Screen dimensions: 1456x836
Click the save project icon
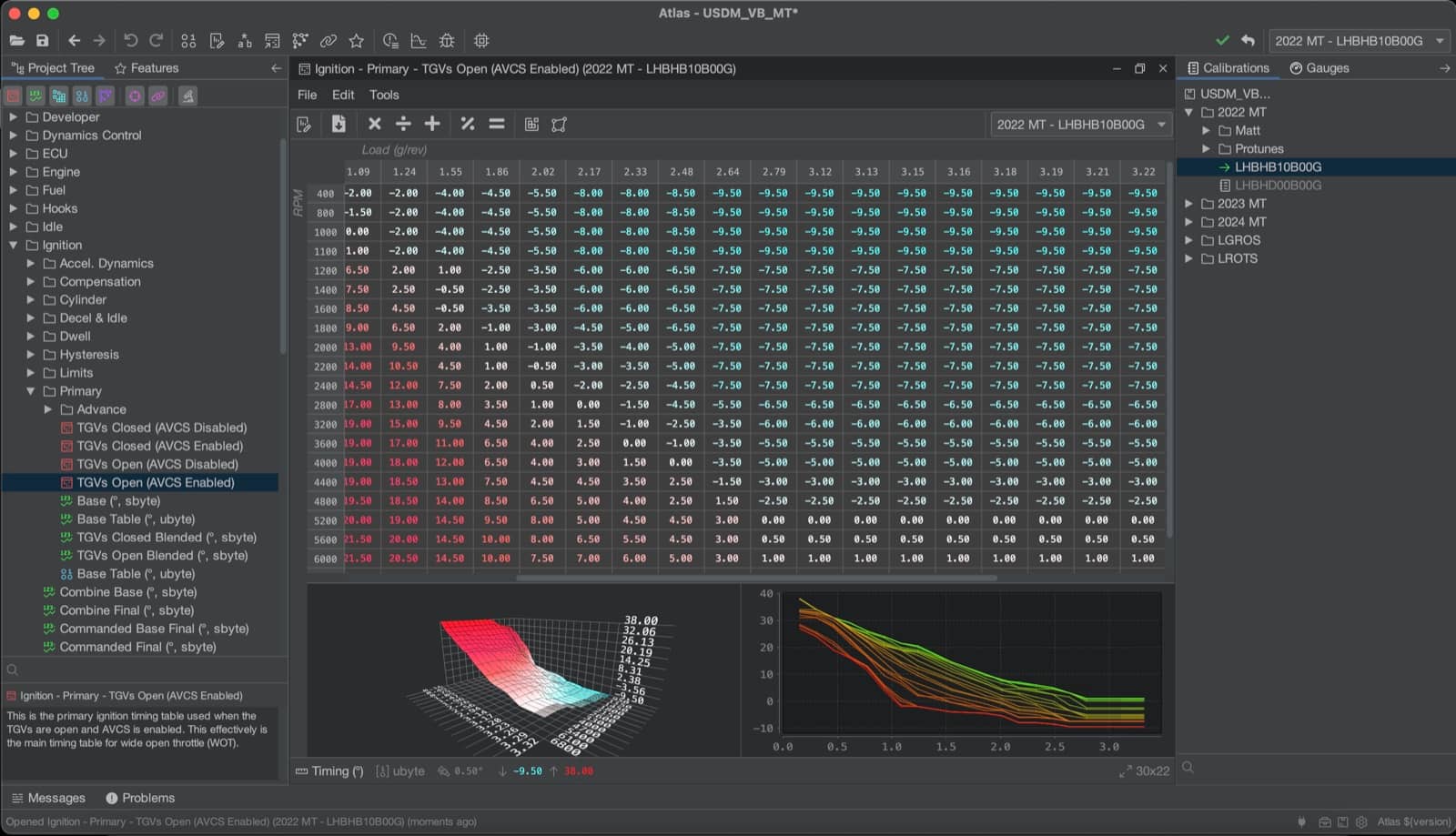42,41
